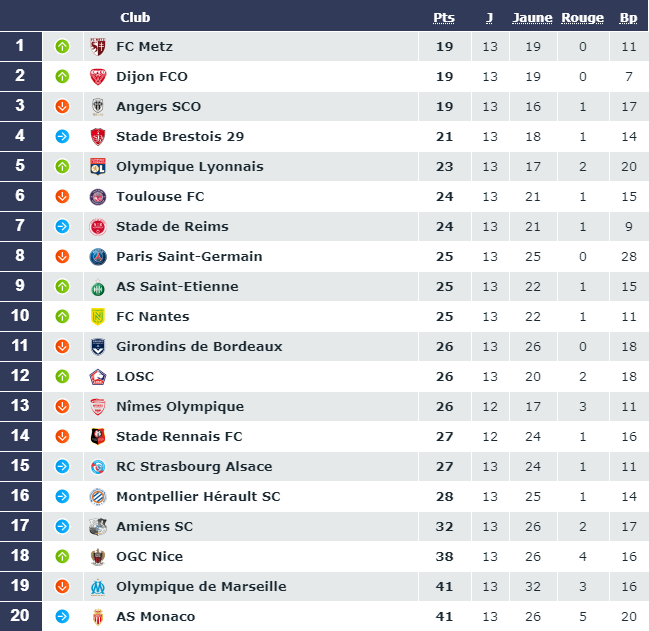Viewport: 649px width, 631px height.
Task: Click the FC Nantes yellow badge
Action: pyautogui.click(x=98, y=317)
